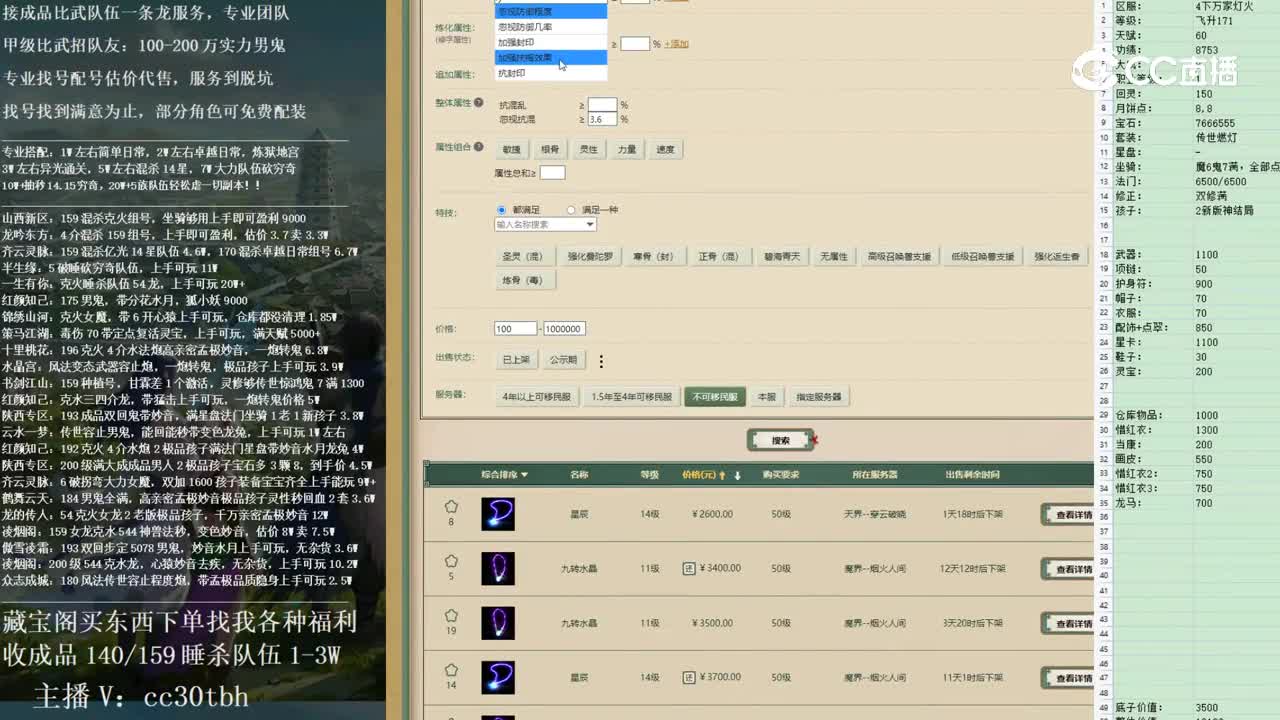
Task: Open item image of ¥3500.00 九转水晶
Action: click(x=498, y=623)
